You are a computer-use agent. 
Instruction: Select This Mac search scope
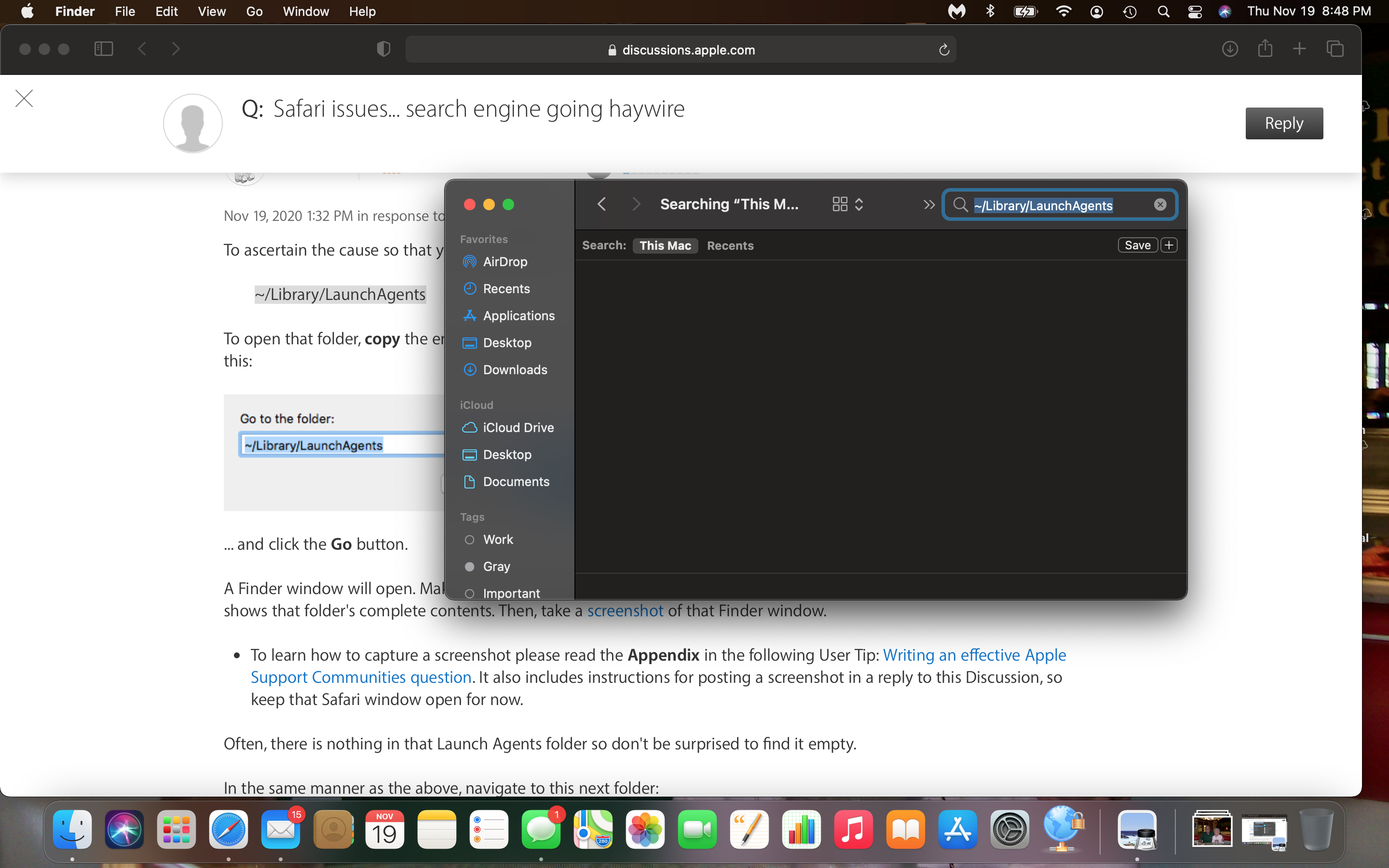665,246
